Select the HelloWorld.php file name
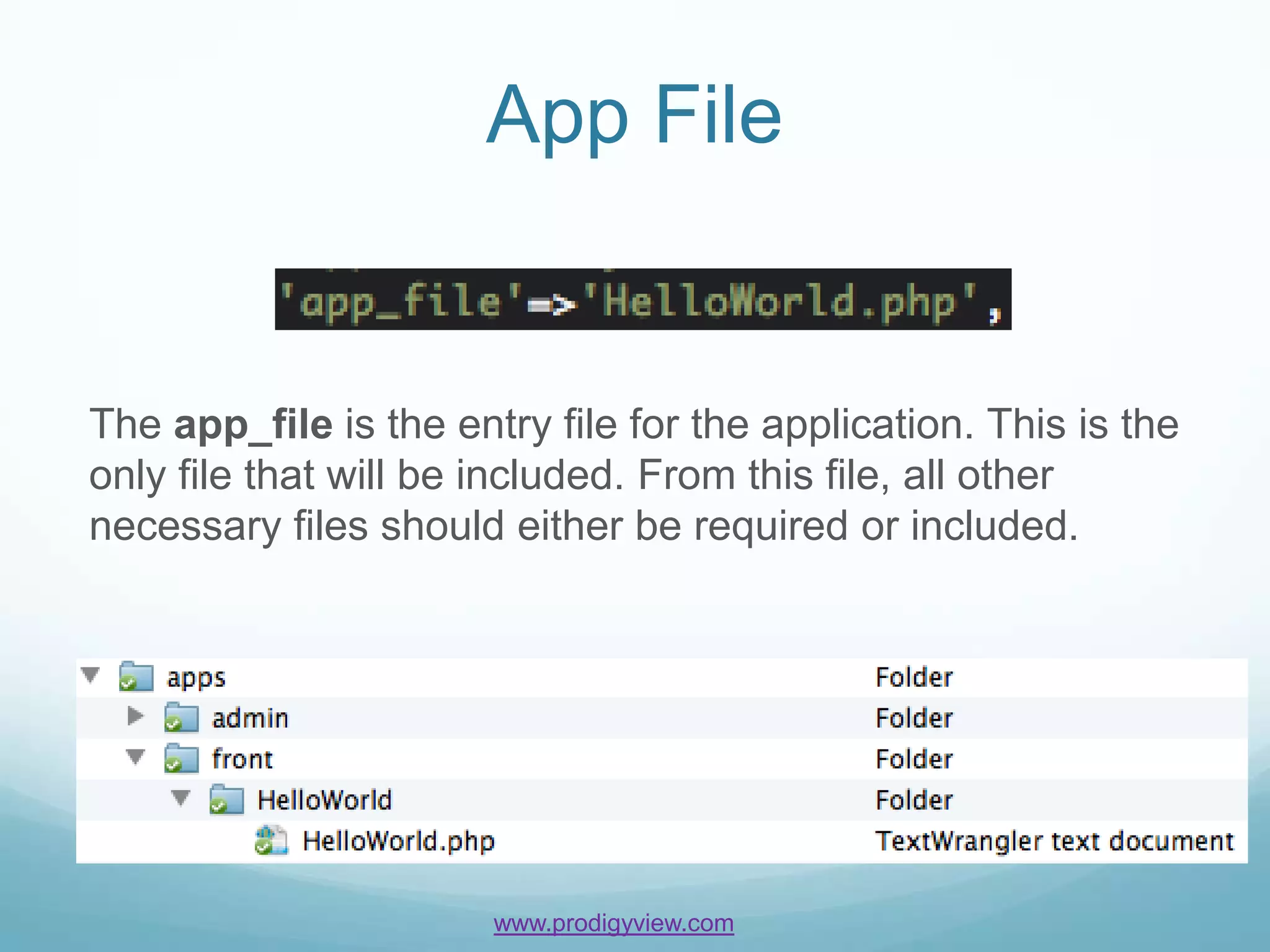1270x952 pixels. click(x=398, y=841)
